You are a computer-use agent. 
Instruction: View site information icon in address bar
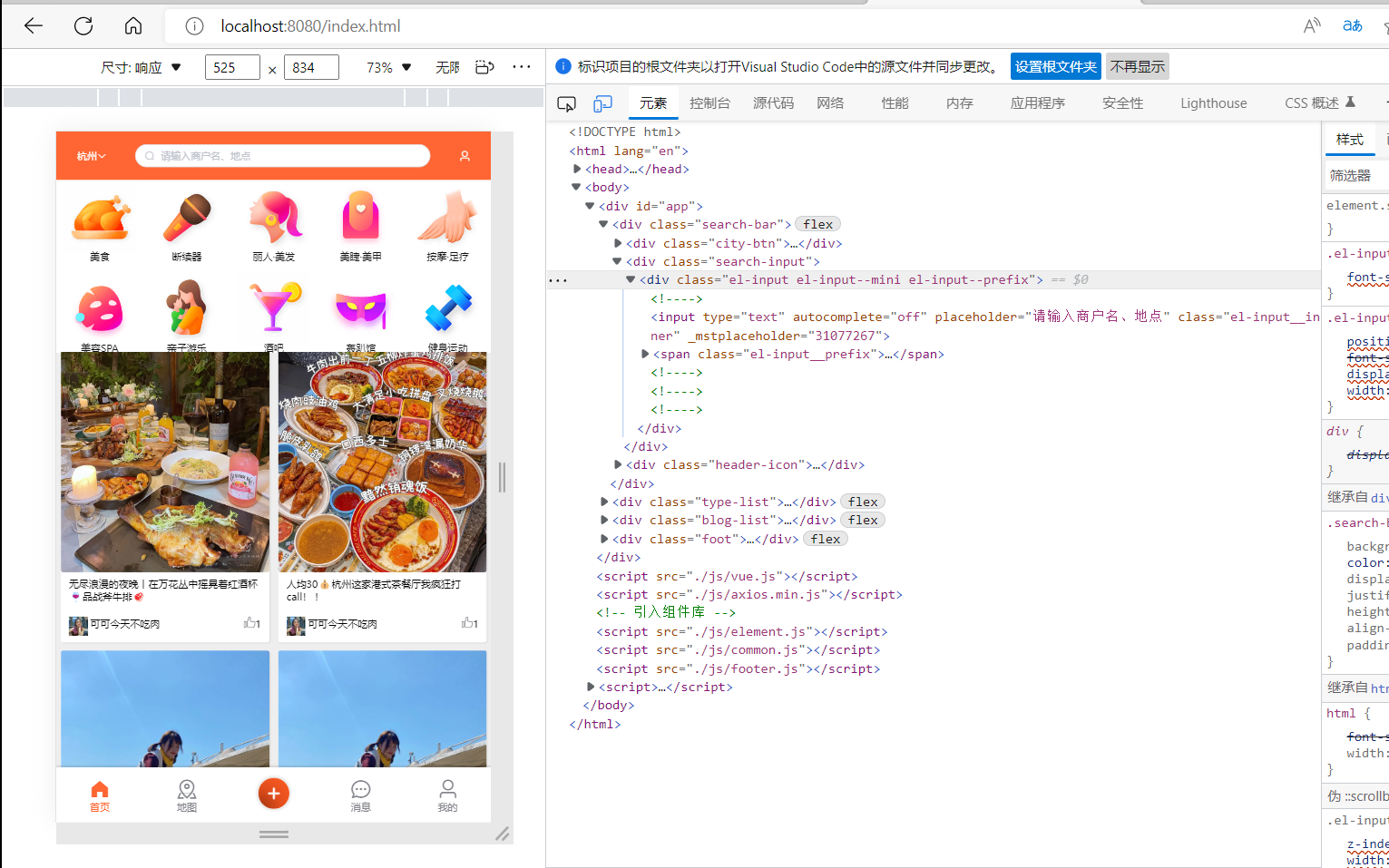coord(194,26)
